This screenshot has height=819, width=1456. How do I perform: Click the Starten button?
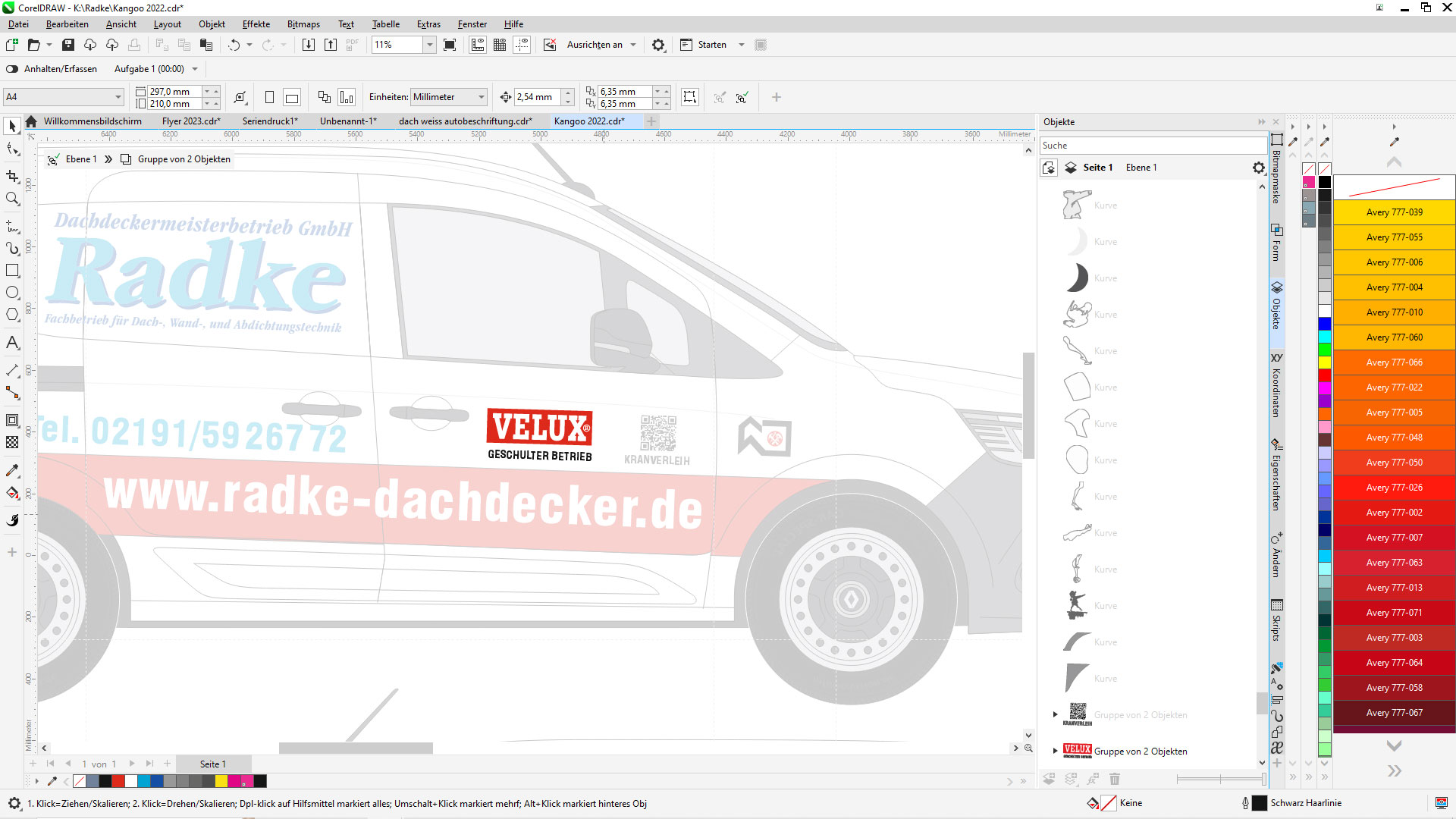(x=704, y=45)
